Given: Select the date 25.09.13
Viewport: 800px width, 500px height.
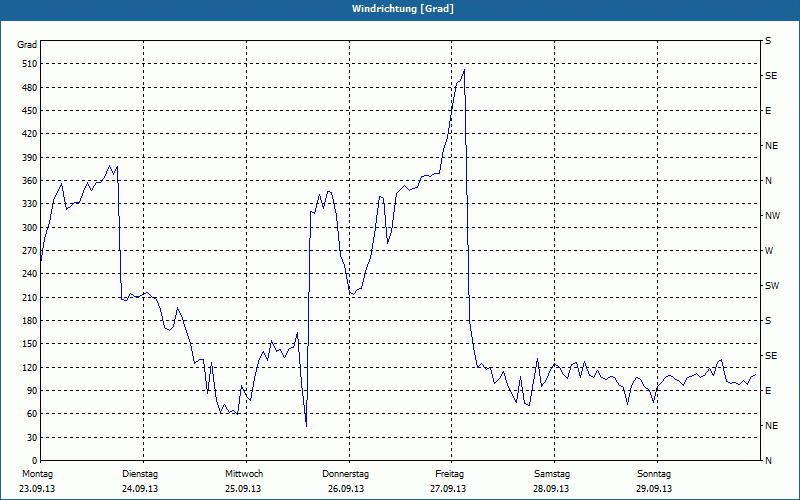Looking at the screenshot, I should (243, 489).
